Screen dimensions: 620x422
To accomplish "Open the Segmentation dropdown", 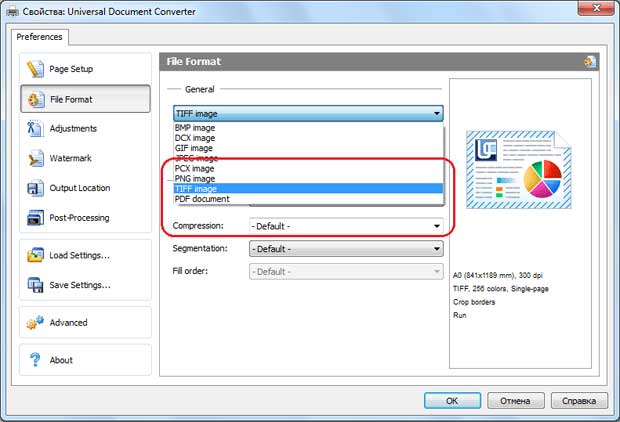I will point(346,249).
